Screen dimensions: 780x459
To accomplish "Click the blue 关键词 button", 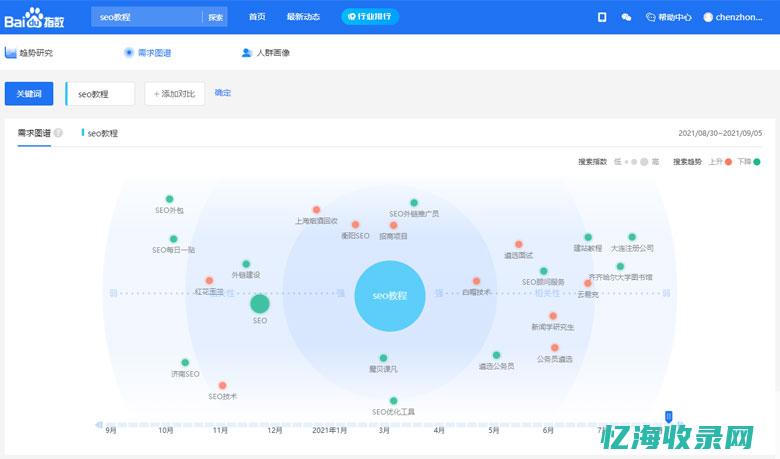I will click(29, 93).
